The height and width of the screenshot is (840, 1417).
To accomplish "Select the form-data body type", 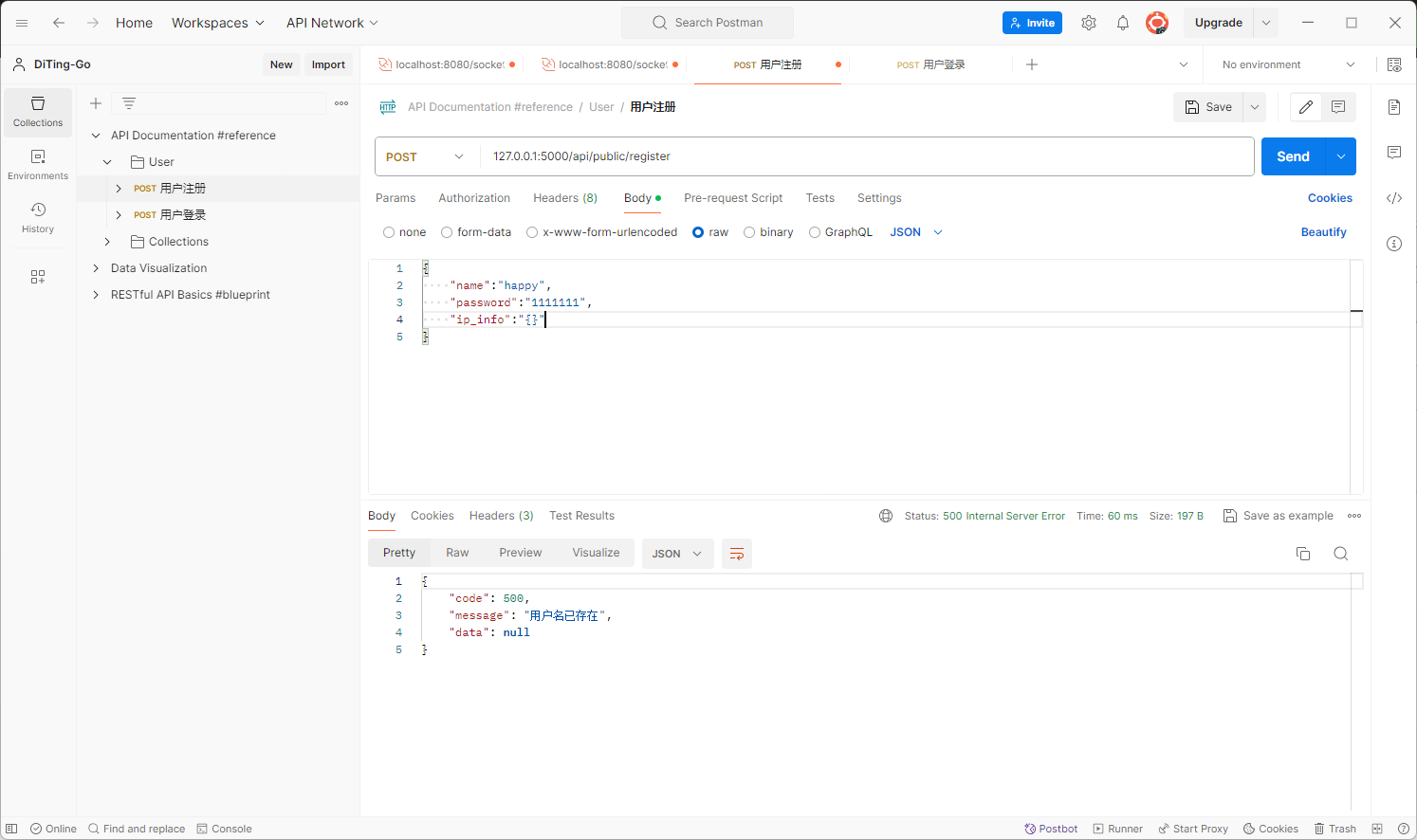I will (447, 232).
